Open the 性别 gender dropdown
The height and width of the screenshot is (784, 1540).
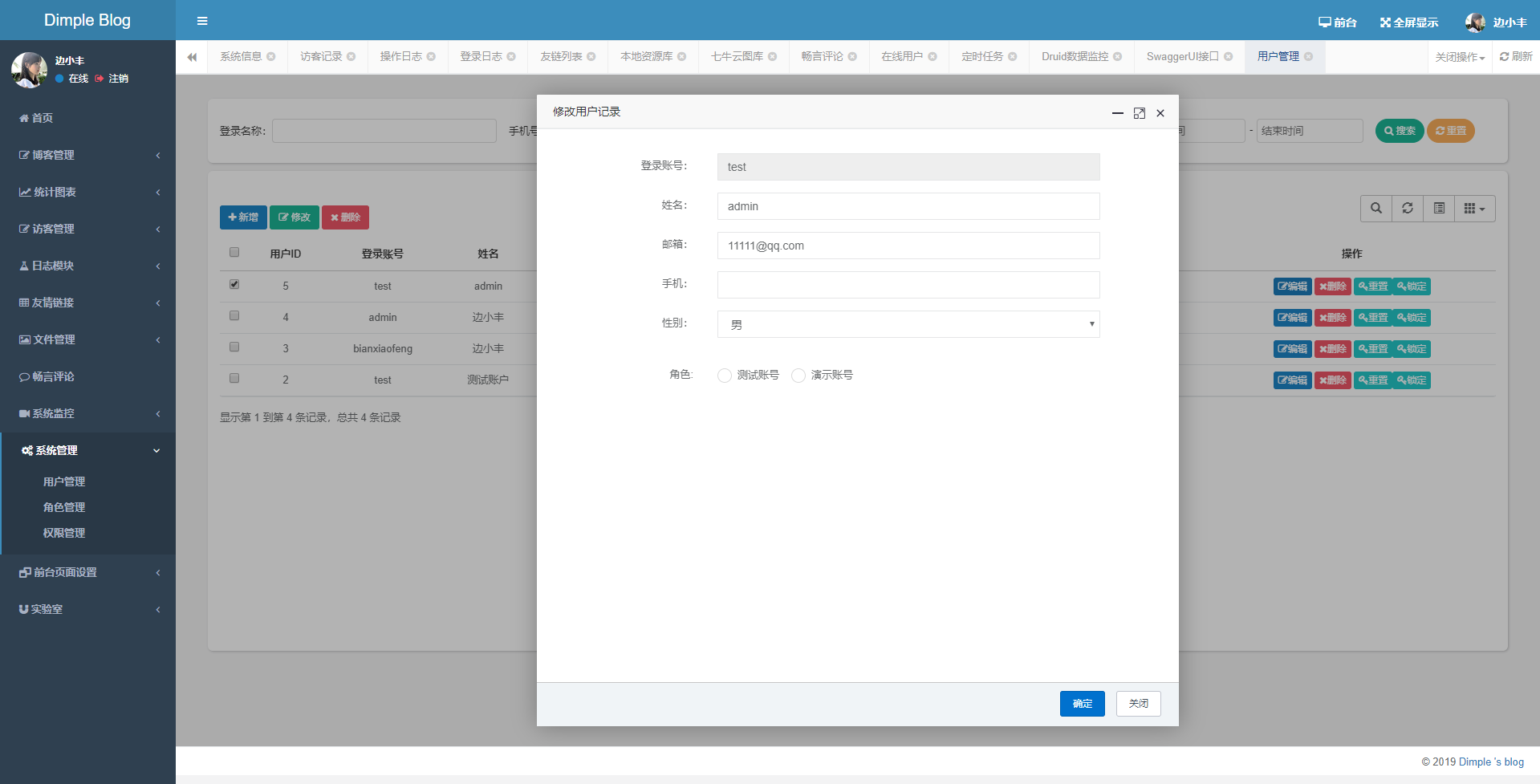908,324
